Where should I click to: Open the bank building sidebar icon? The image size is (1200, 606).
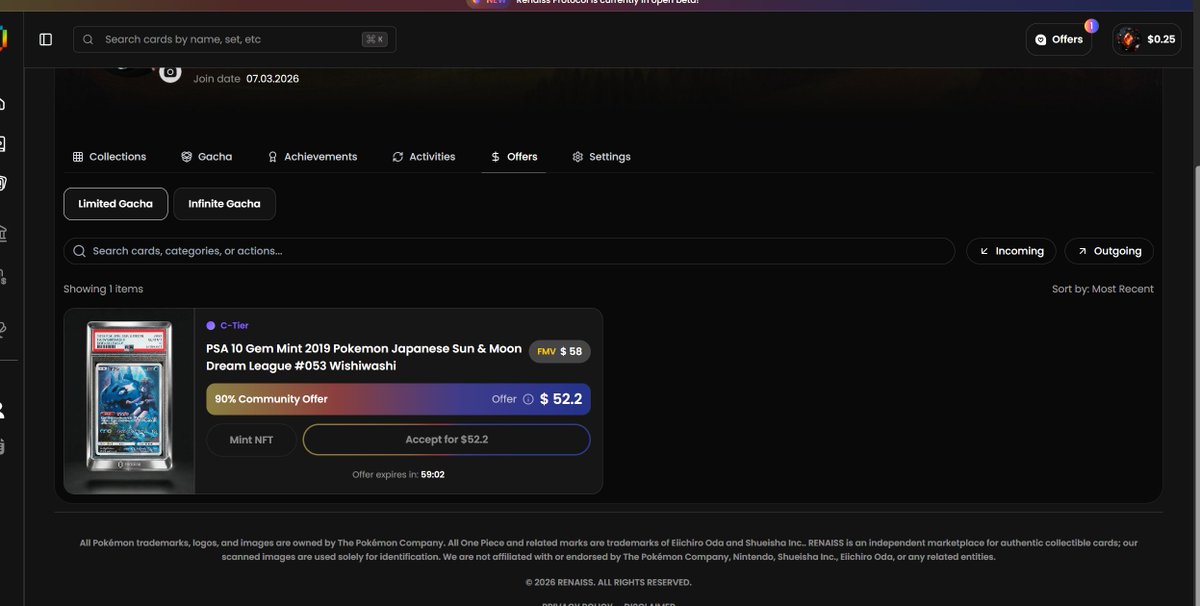(3, 234)
